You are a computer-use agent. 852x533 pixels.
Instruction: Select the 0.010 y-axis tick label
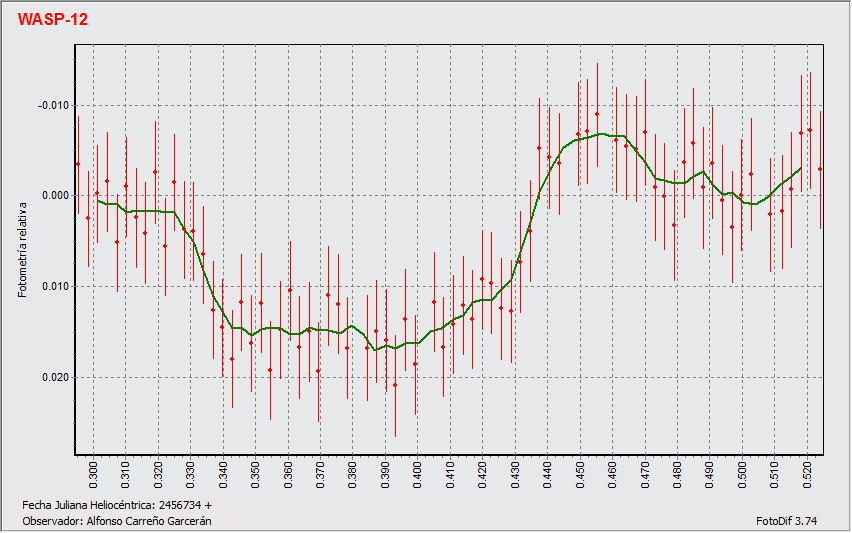[56, 287]
